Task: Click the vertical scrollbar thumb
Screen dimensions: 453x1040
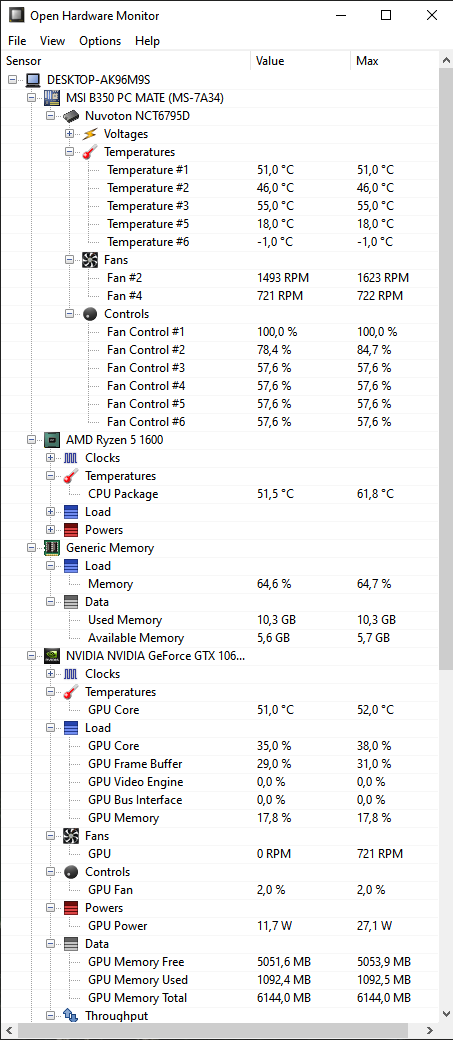Action: 446,367
